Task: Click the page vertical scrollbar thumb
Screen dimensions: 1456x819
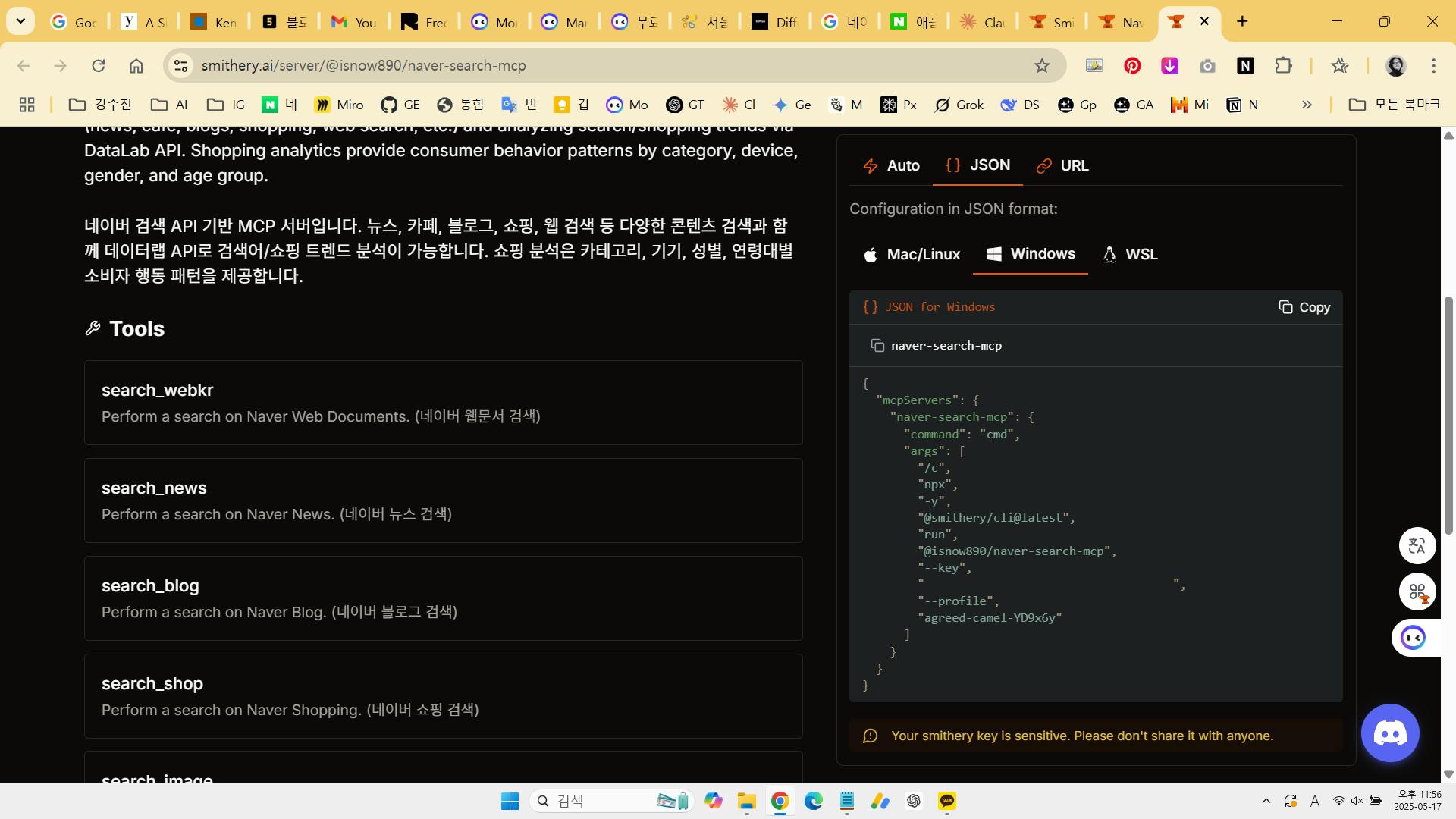Action: [1448, 416]
